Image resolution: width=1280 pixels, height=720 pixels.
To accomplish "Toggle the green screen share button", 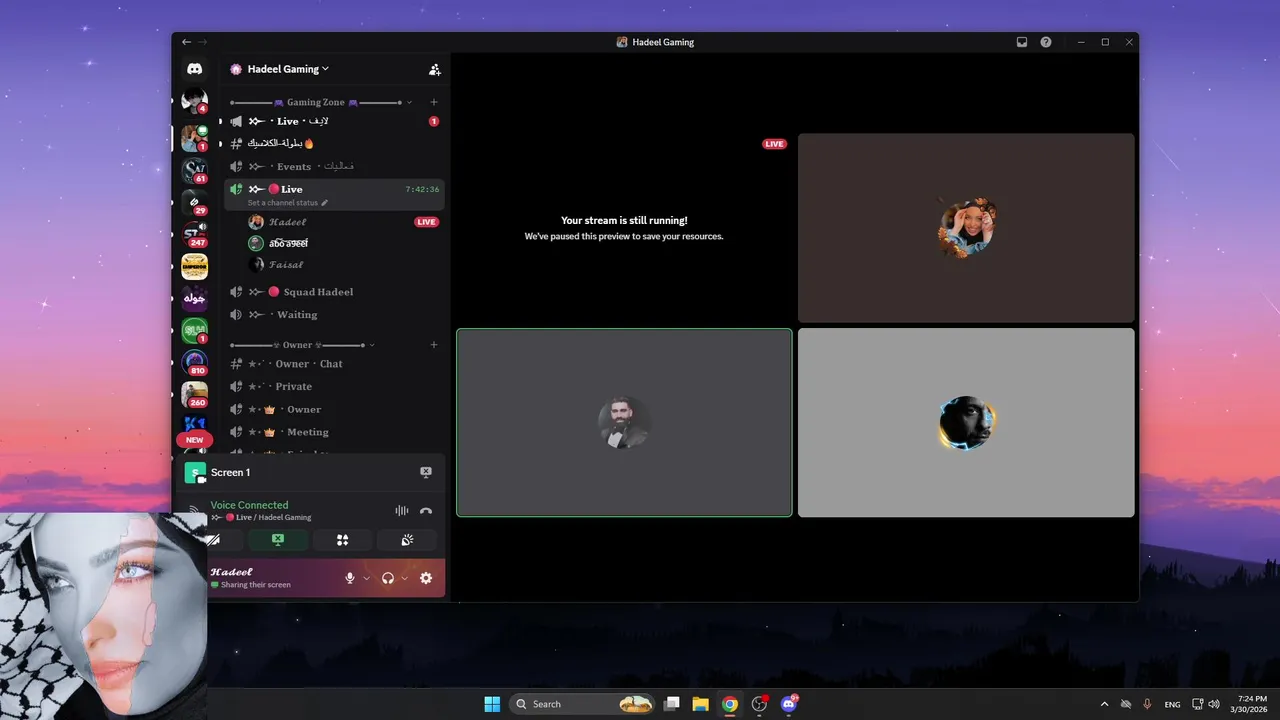I will (278, 540).
